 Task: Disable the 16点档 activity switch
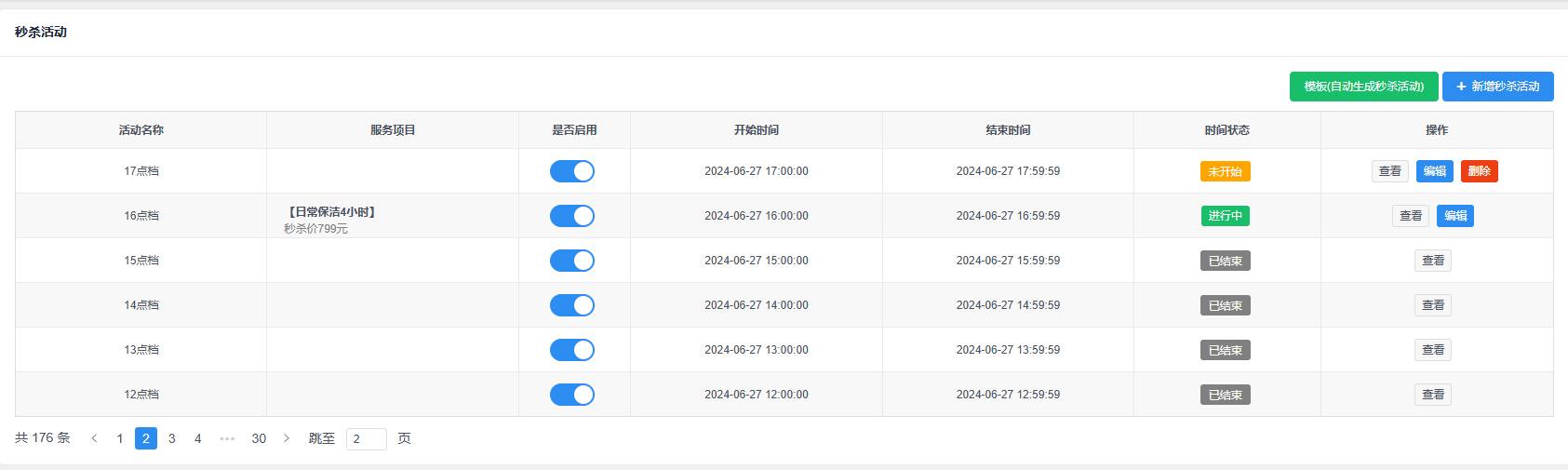click(x=571, y=216)
